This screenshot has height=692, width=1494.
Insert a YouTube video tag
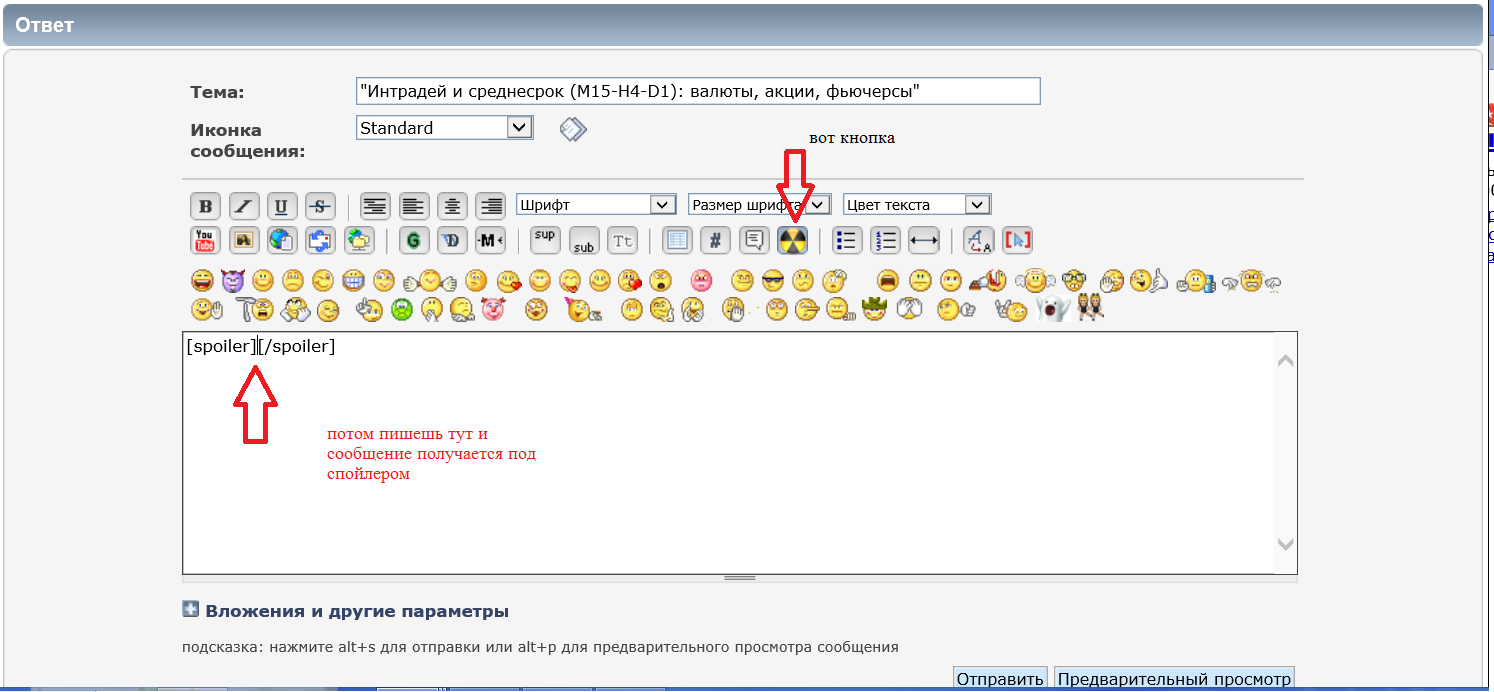pyautogui.click(x=205, y=240)
